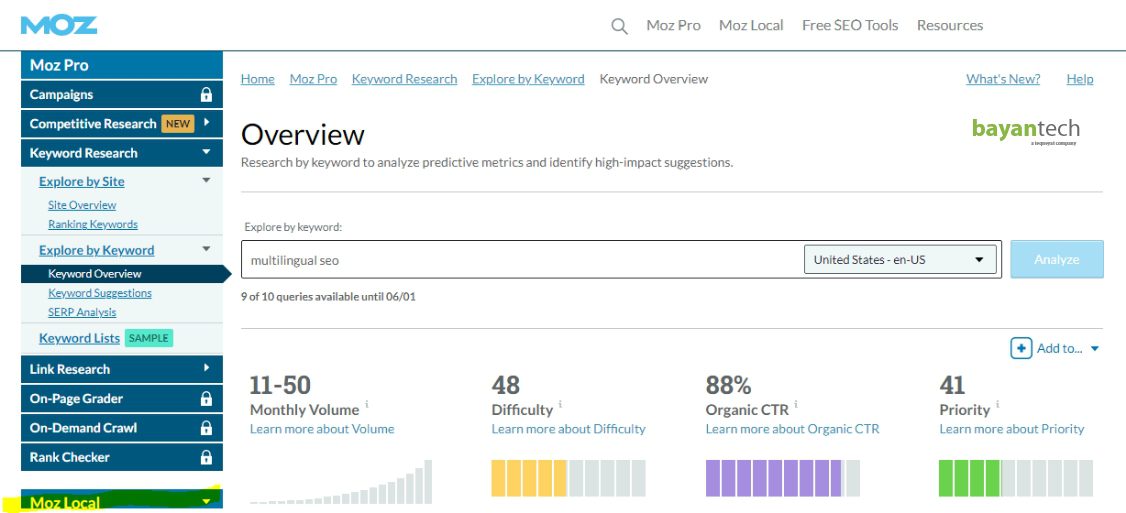This screenshot has height=513, width=1126.
Task: Click the Monthly Volume trend chart
Action: tap(341, 481)
